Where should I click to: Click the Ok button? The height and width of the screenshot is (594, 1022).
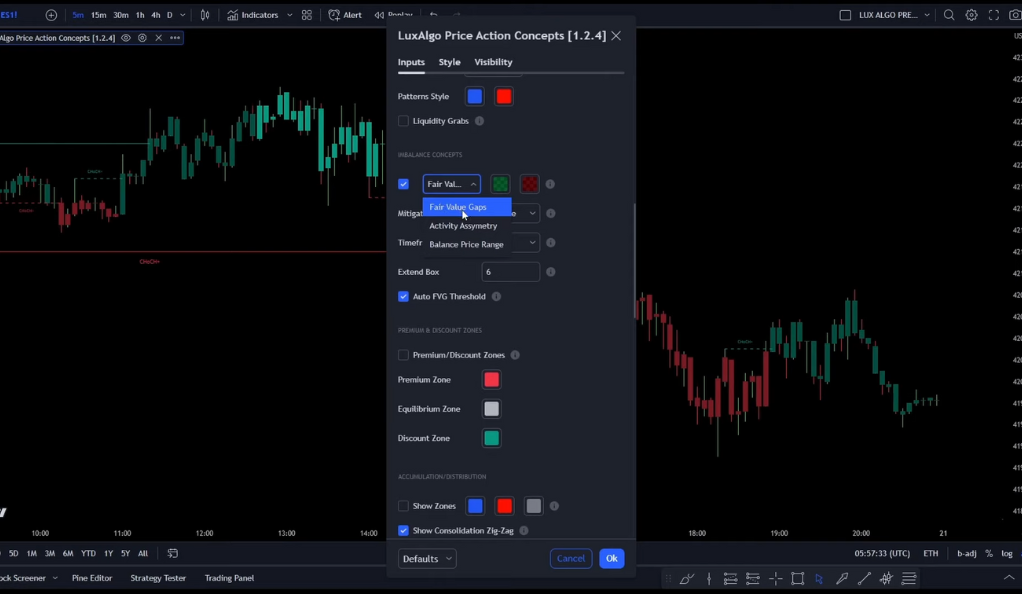click(611, 559)
